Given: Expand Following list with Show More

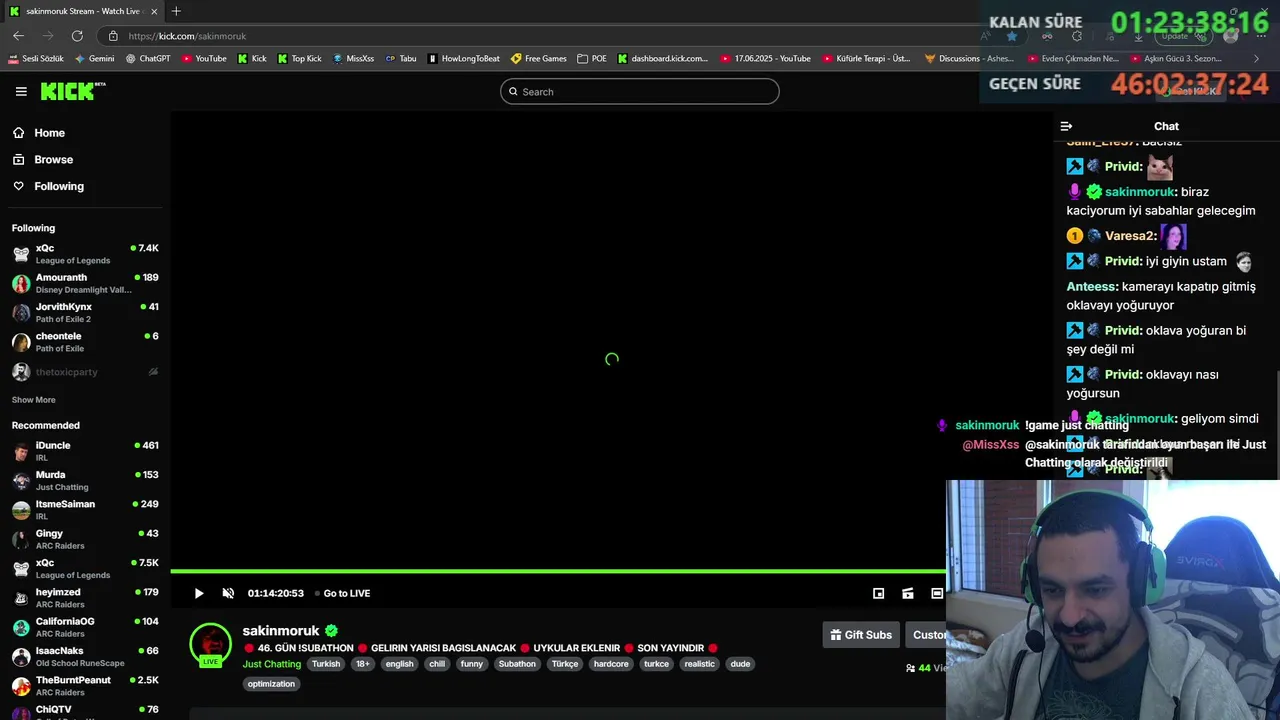Looking at the screenshot, I should point(34,400).
